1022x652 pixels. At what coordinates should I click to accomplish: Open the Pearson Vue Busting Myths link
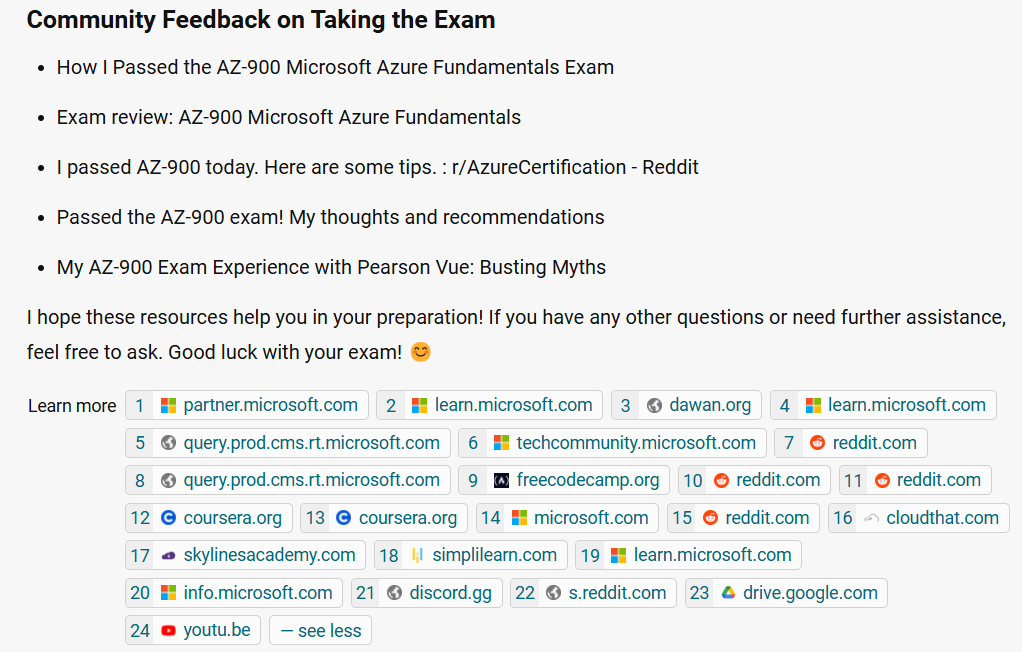pyautogui.click(x=331, y=268)
